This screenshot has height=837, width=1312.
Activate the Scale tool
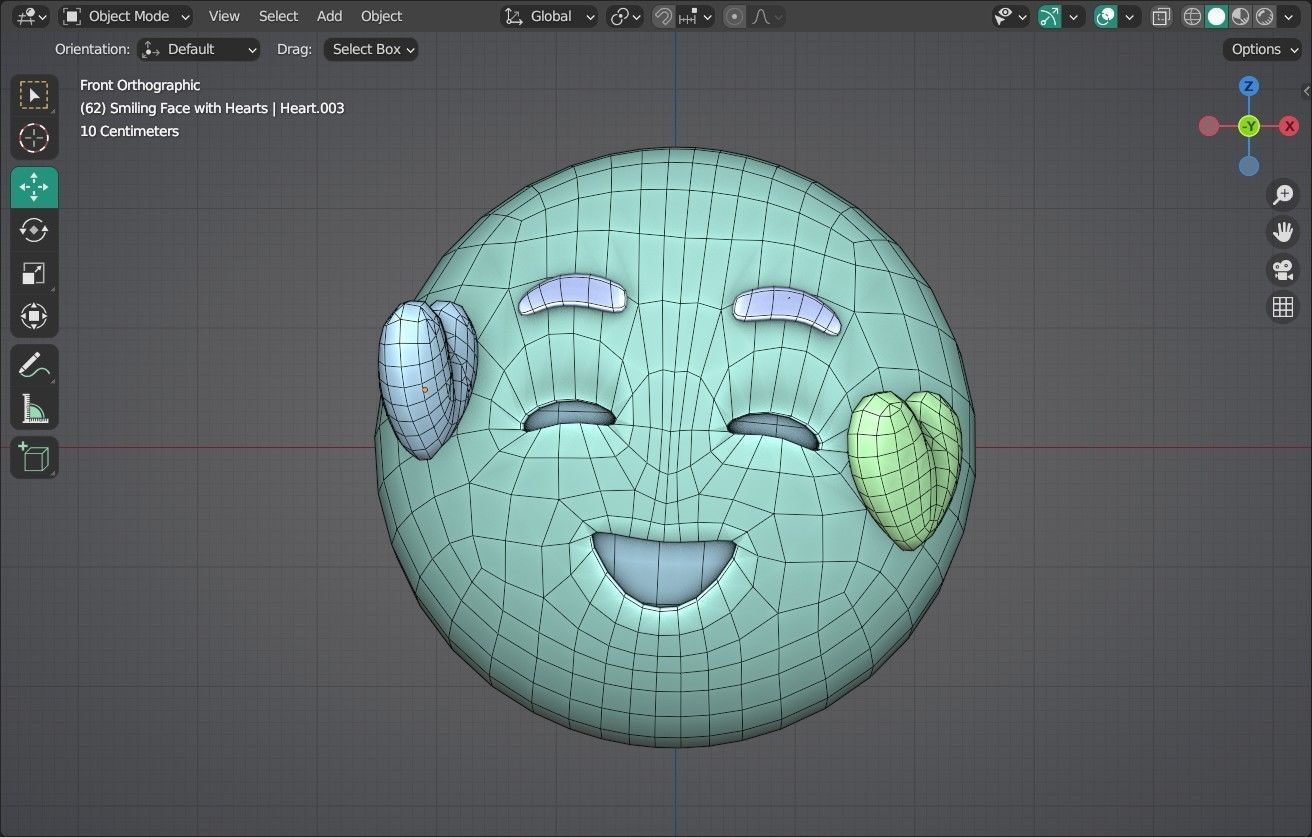(x=34, y=273)
